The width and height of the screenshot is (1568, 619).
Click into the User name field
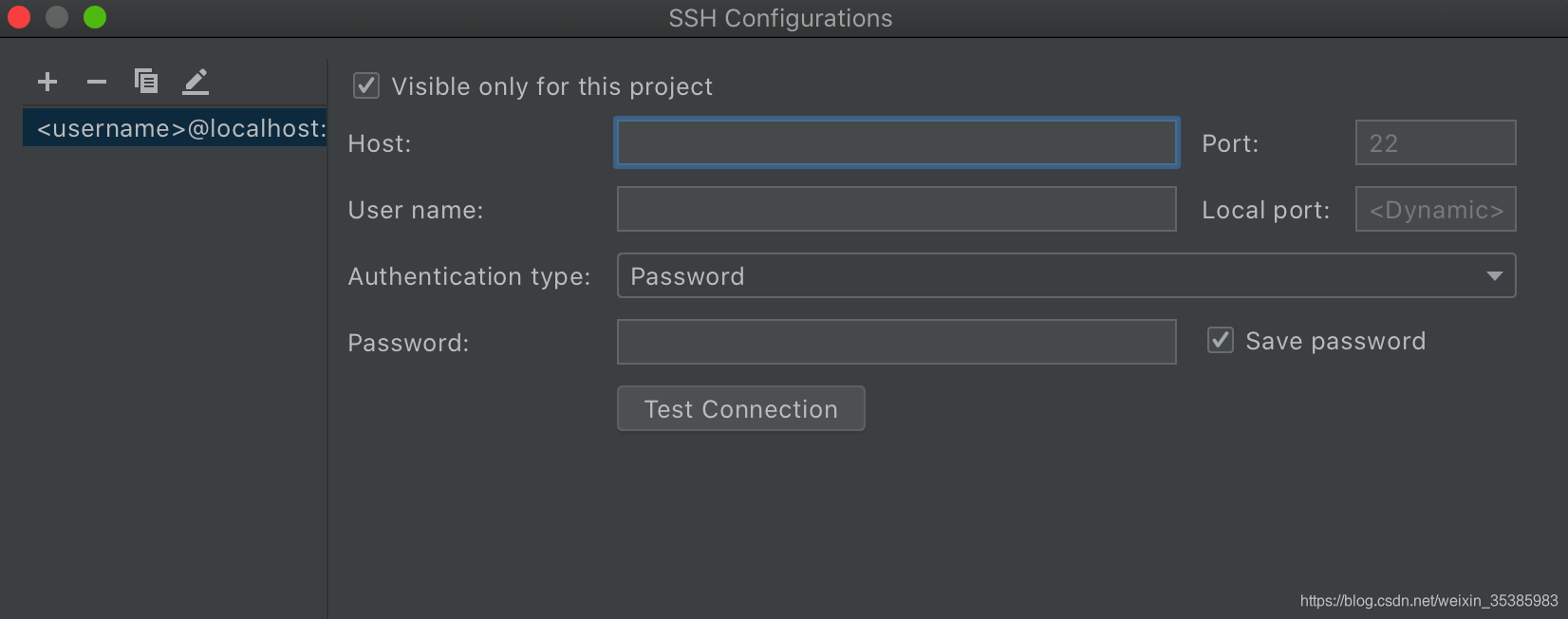point(896,210)
